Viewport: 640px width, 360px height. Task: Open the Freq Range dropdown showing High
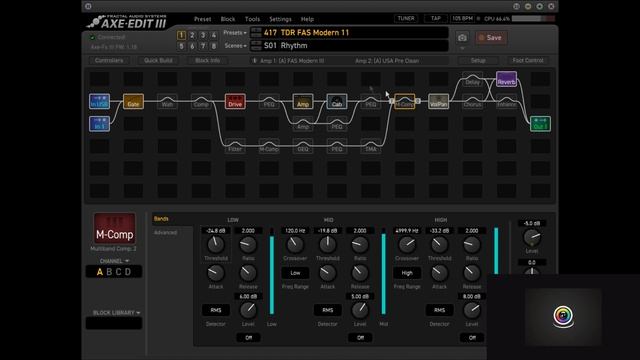(407, 273)
